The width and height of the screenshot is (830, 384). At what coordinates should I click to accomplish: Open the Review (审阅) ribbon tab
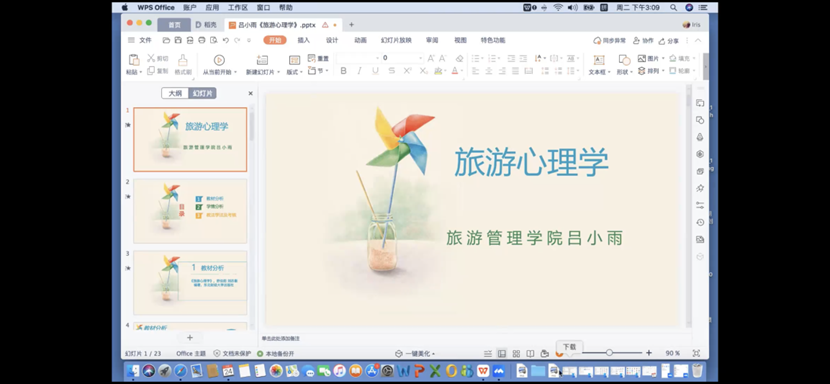click(432, 40)
